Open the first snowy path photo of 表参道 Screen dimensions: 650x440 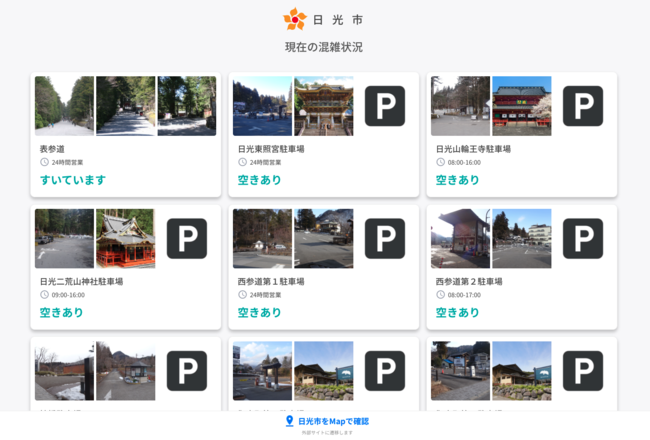[64, 106]
